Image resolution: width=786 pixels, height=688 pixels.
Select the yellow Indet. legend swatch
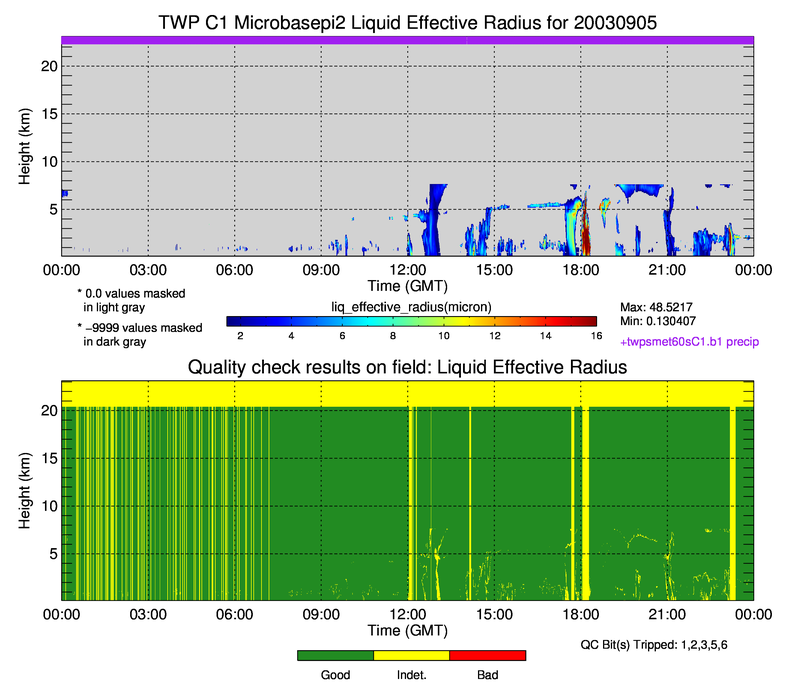411,655
